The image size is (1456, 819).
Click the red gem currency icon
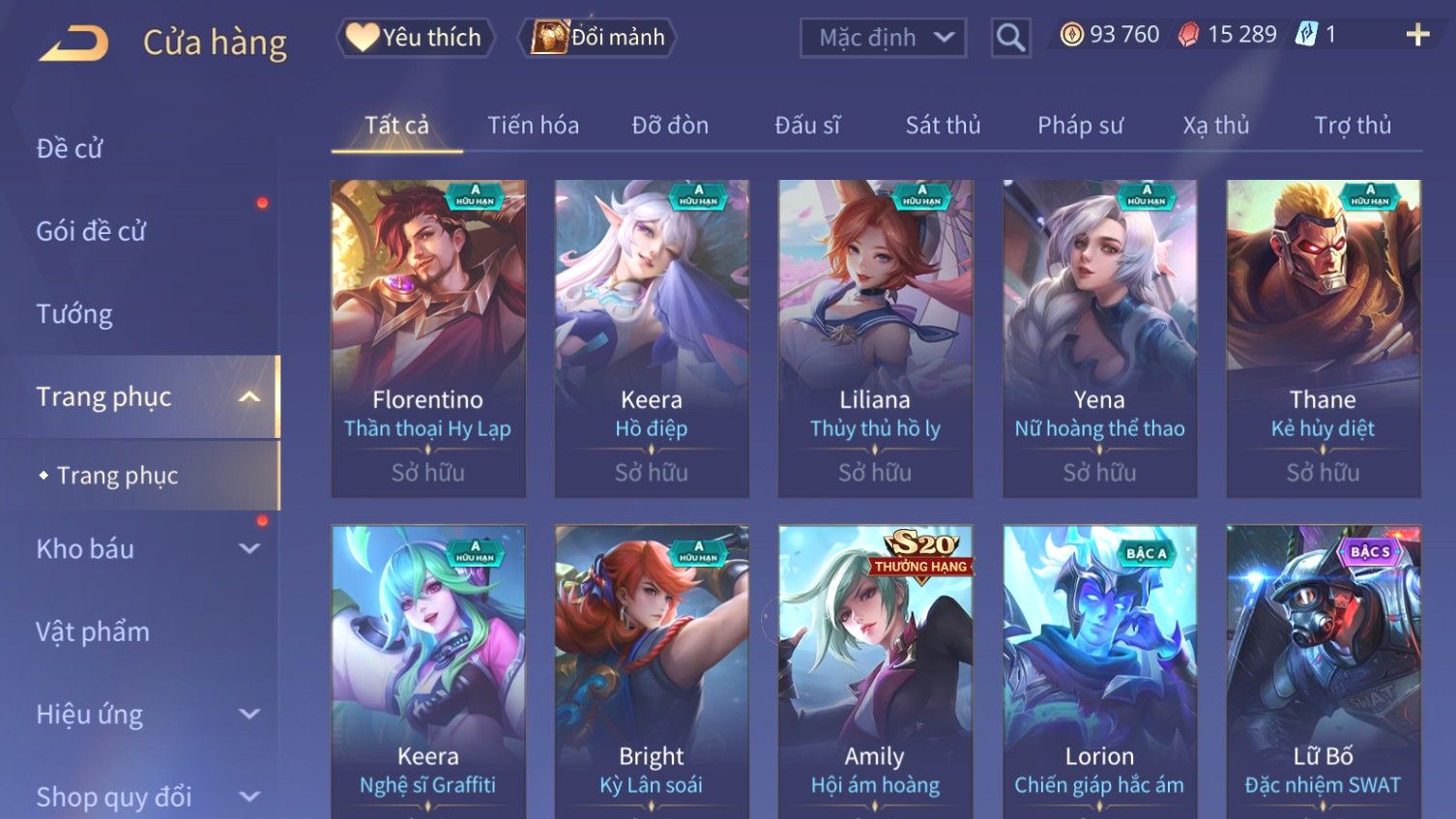pos(1188,35)
